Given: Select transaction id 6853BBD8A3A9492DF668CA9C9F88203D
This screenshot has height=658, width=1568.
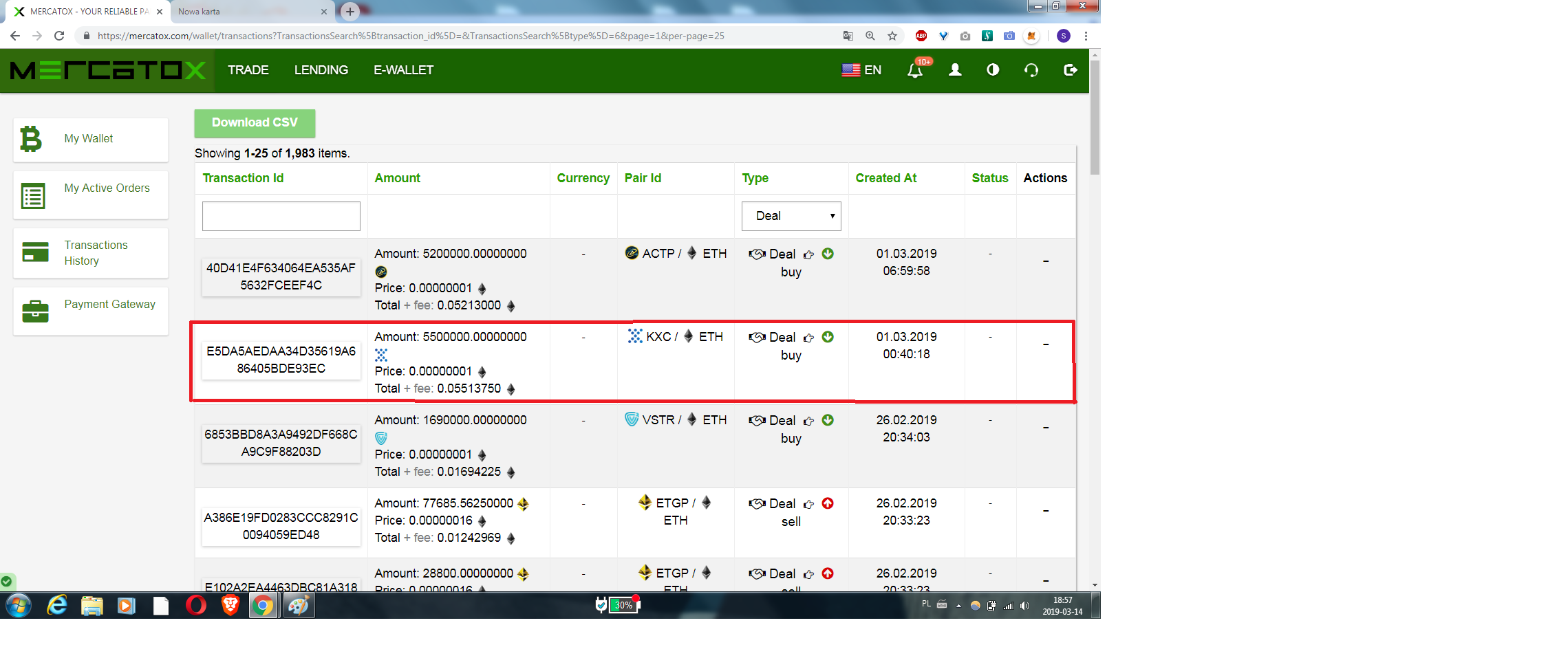Looking at the screenshot, I should pos(281,443).
